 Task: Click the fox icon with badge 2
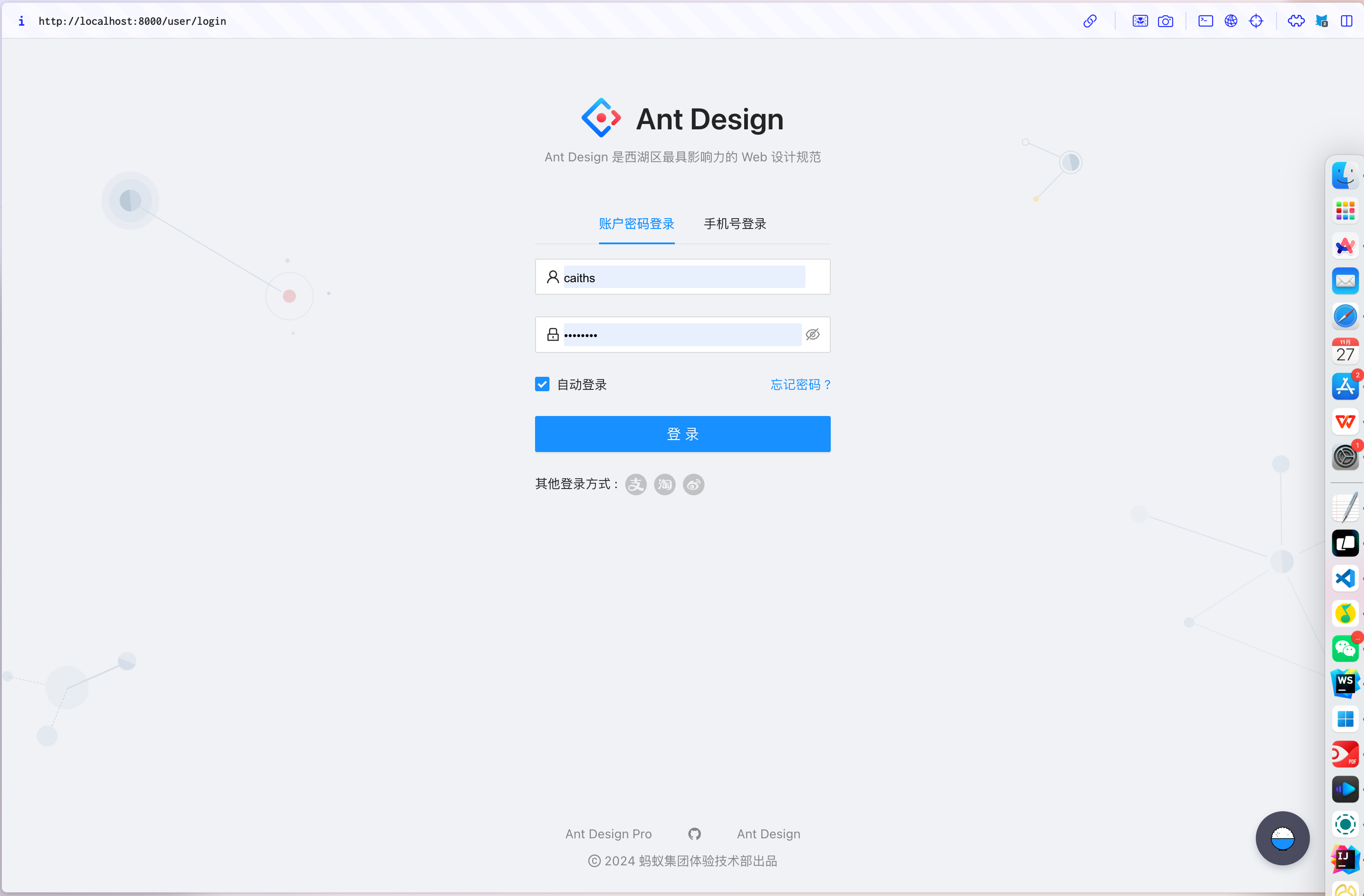pyautogui.click(x=1322, y=21)
